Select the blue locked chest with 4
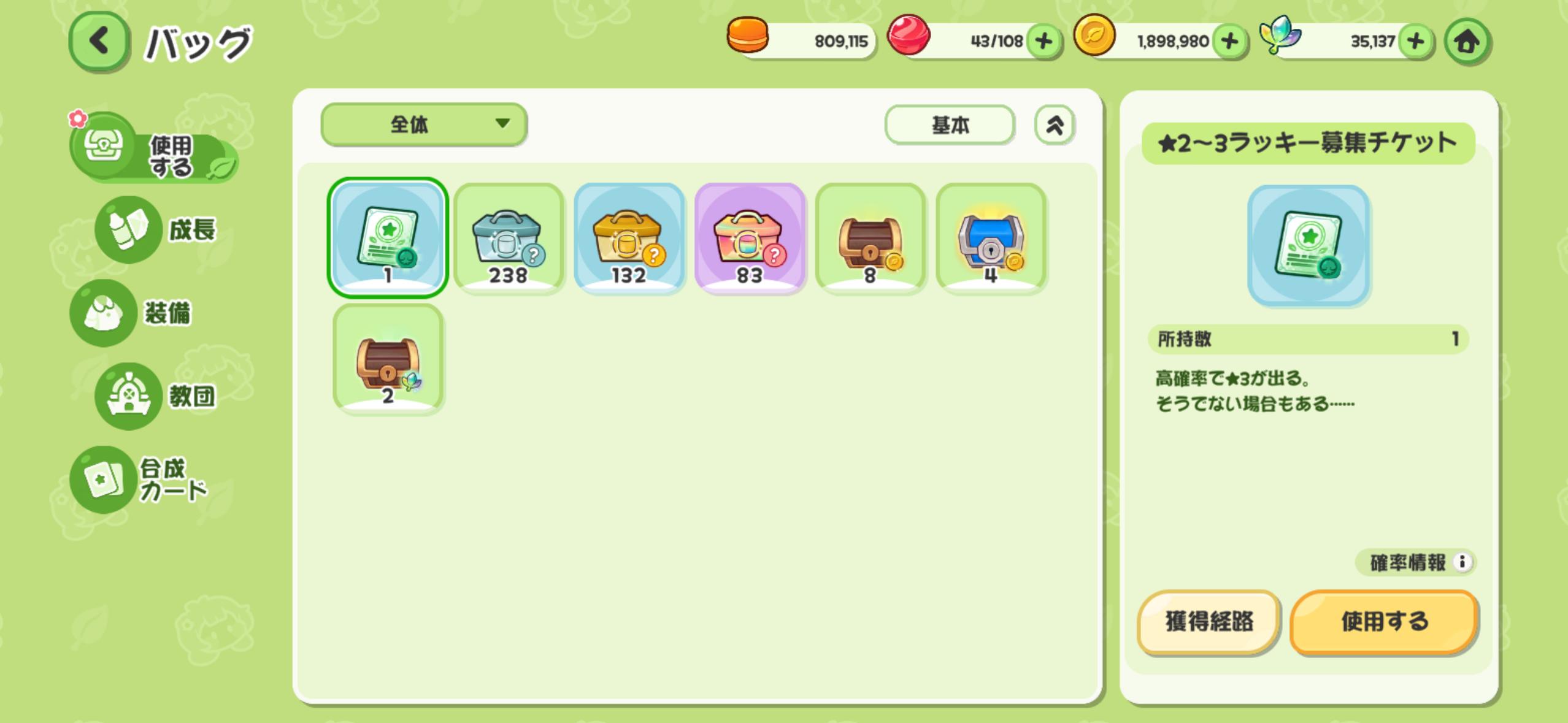The width and height of the screenshot is (1568, 723). point(991,239)
